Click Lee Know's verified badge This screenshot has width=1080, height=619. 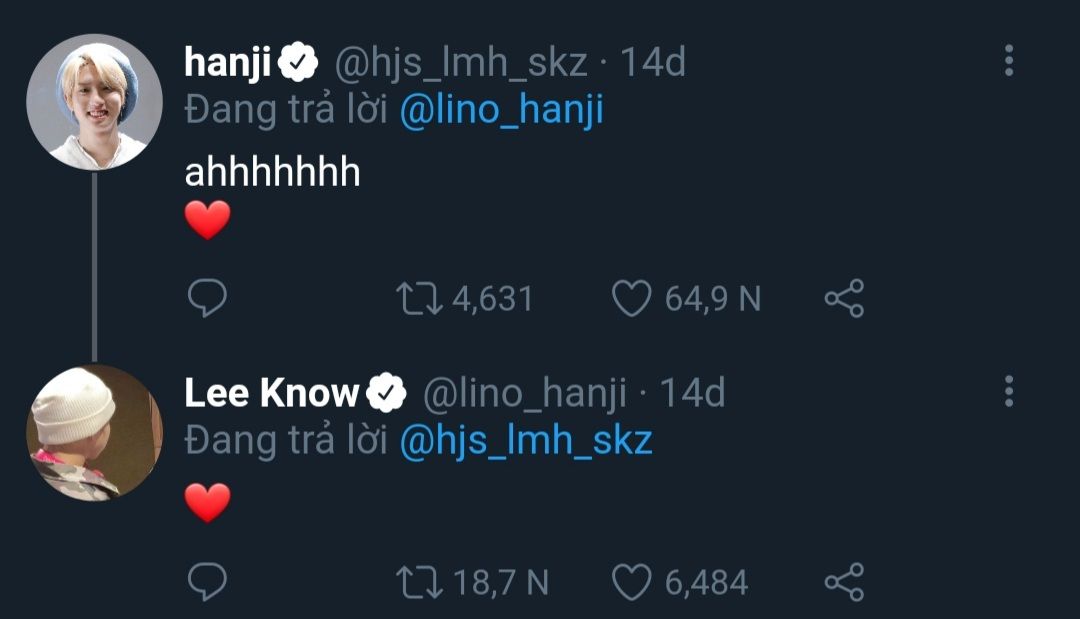pyautogui.click(x=386, y=395)
